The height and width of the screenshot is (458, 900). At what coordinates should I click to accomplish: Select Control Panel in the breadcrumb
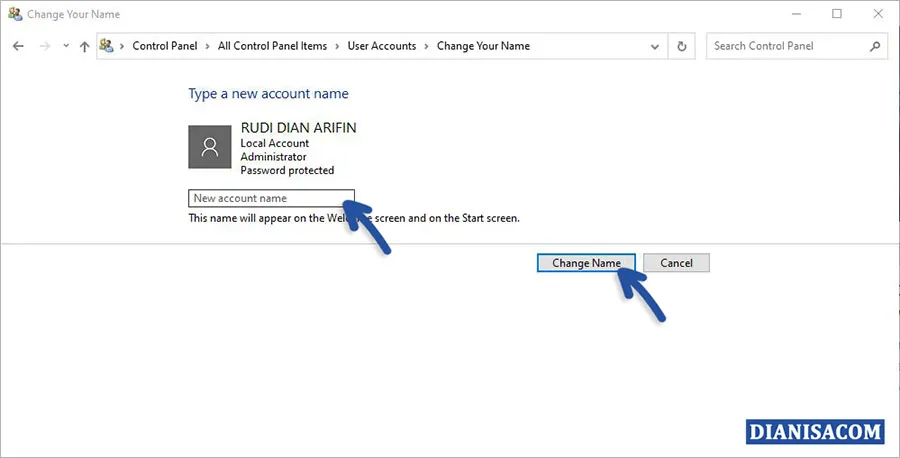pyautogui.click(x=165, y=46)
